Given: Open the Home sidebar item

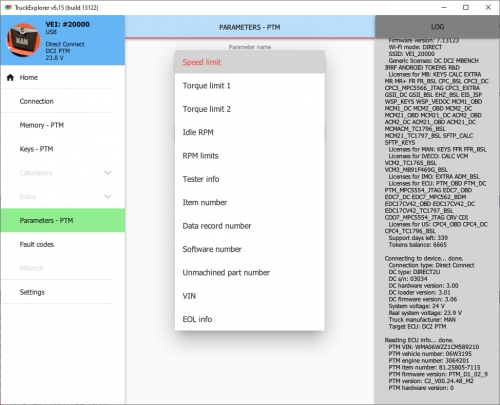Looking at the screenshot, I should [63, 77].
